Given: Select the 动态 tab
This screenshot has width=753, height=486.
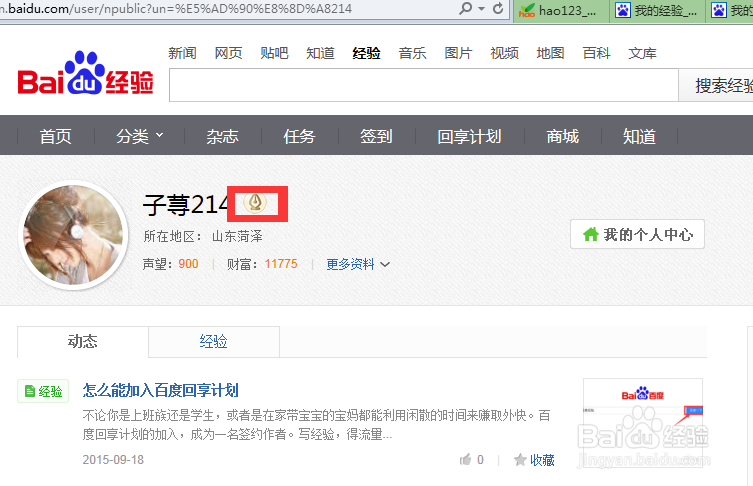Looking at the screenshot, I should (x=83, y=341).
